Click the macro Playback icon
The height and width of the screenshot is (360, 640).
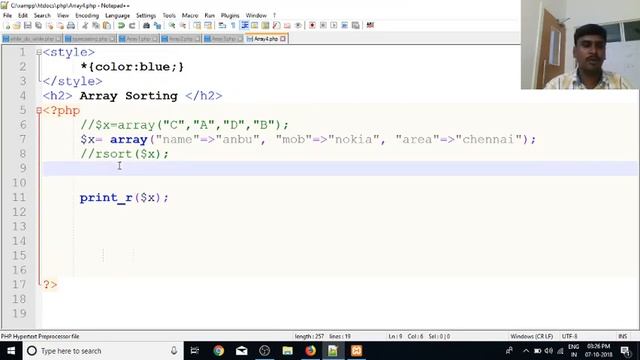(334, 26)
